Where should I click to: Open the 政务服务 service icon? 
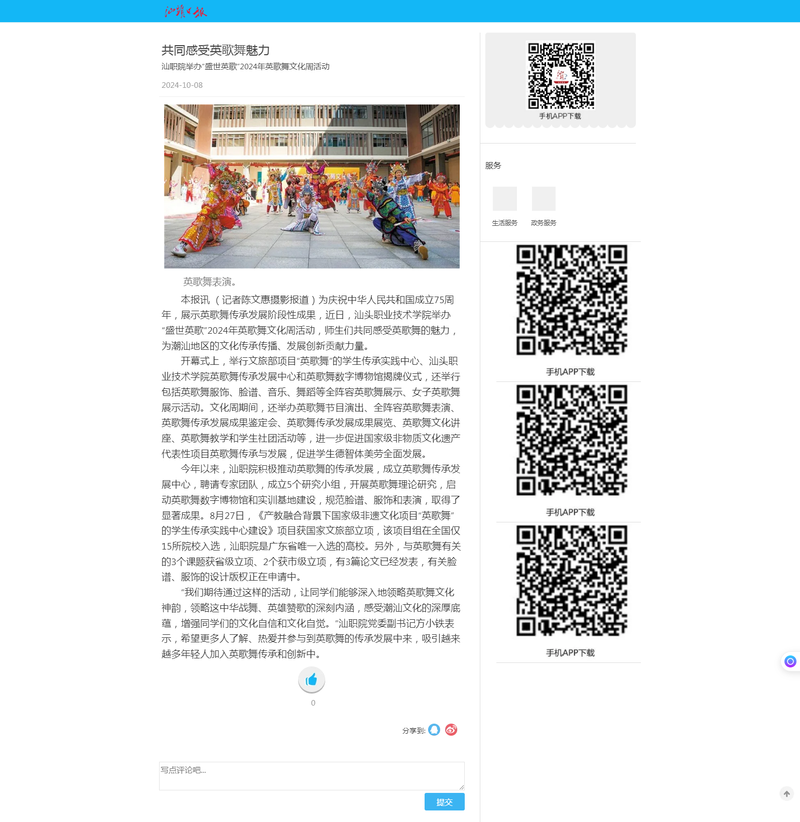(x=543, y=199)
